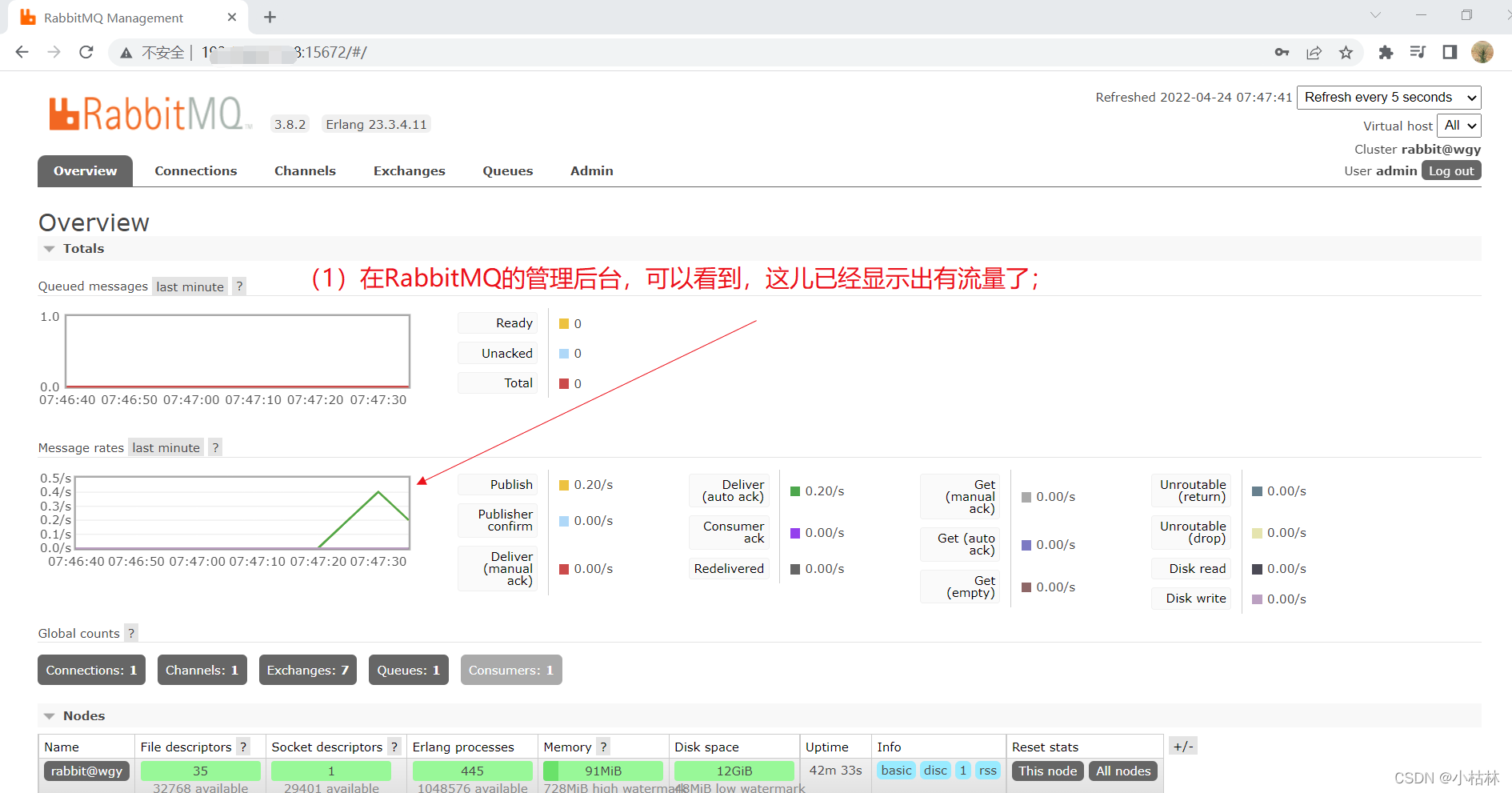
Task: Toggle node columns with +/- button
Action: pyautogui.click(x=1183, y=747)
